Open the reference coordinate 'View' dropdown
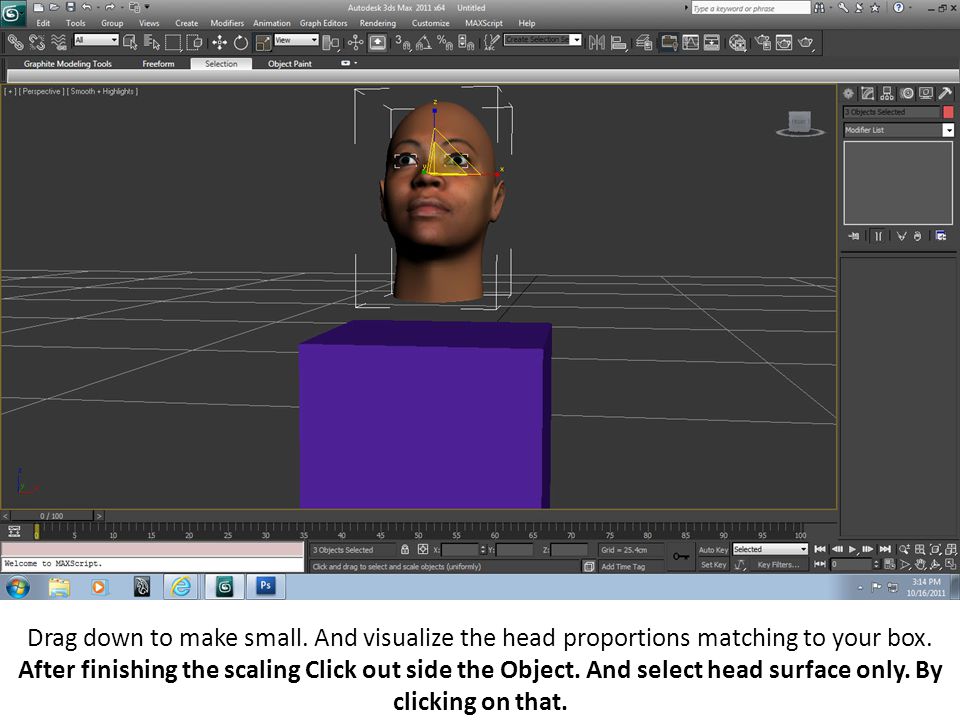 click(x=296, y=40)
